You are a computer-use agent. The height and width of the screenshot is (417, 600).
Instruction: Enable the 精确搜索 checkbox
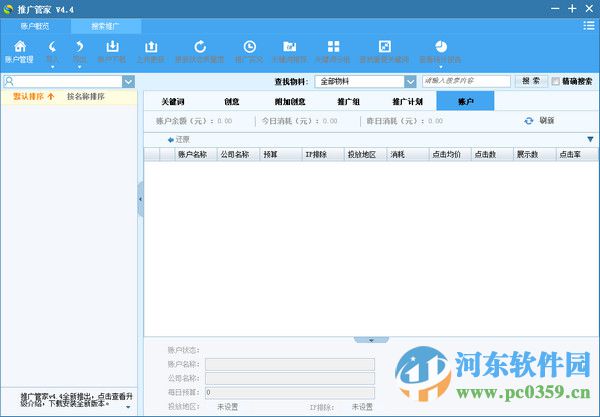pos(556,81)
